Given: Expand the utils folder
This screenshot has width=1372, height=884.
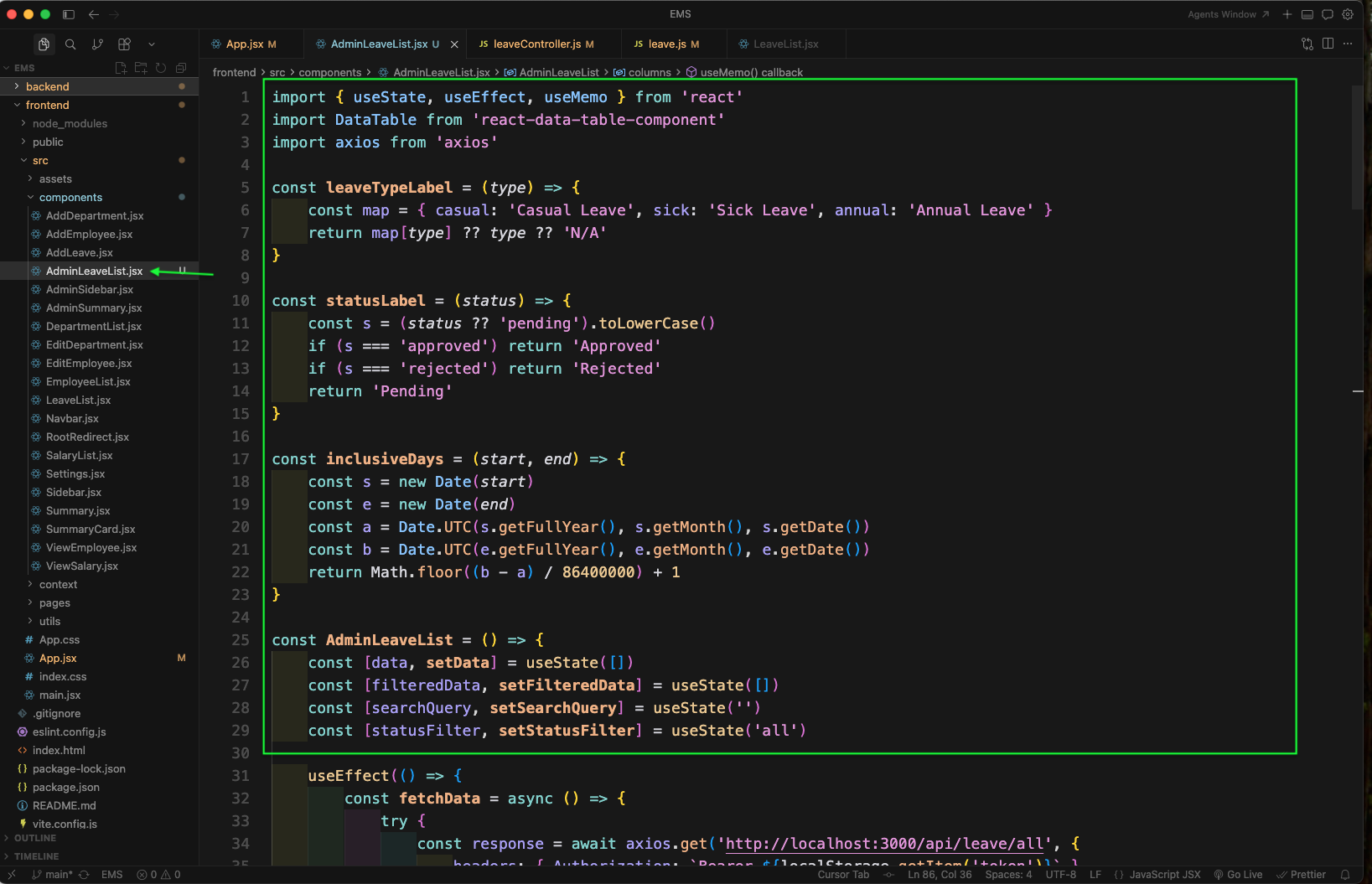Looking at the screenshot, I should (x=99, y=621).
